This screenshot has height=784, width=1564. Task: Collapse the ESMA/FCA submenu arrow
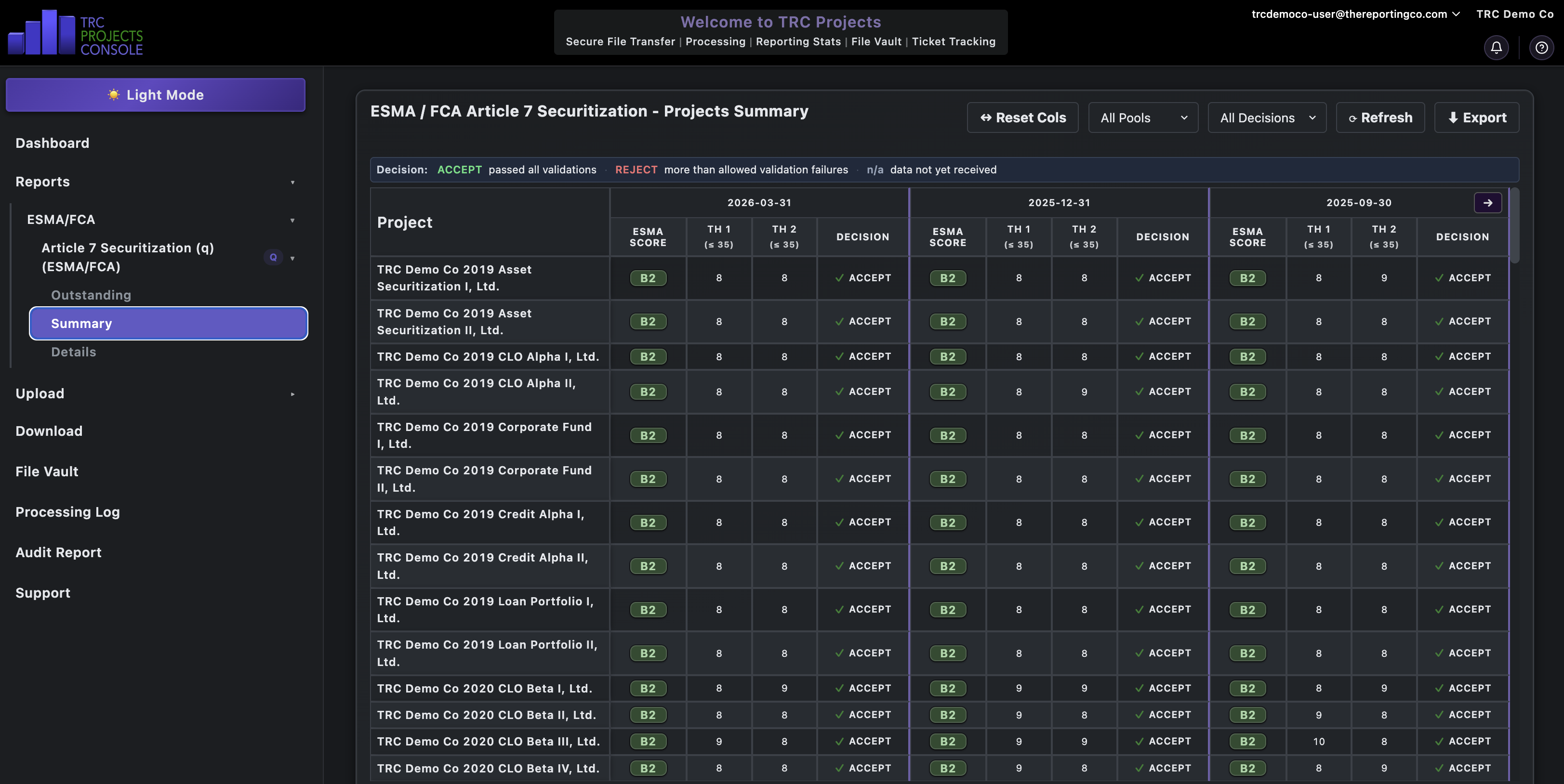pos(292,220)
